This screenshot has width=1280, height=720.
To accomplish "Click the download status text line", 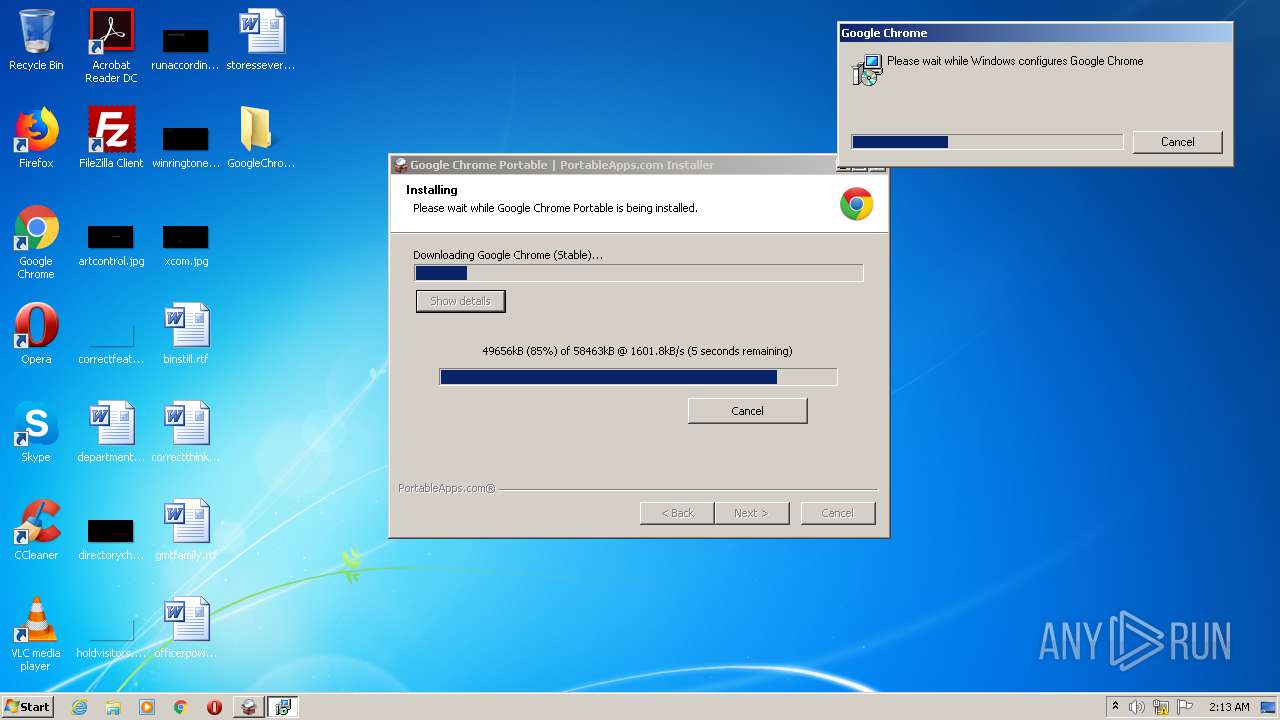I will click(x=637, y=351).
